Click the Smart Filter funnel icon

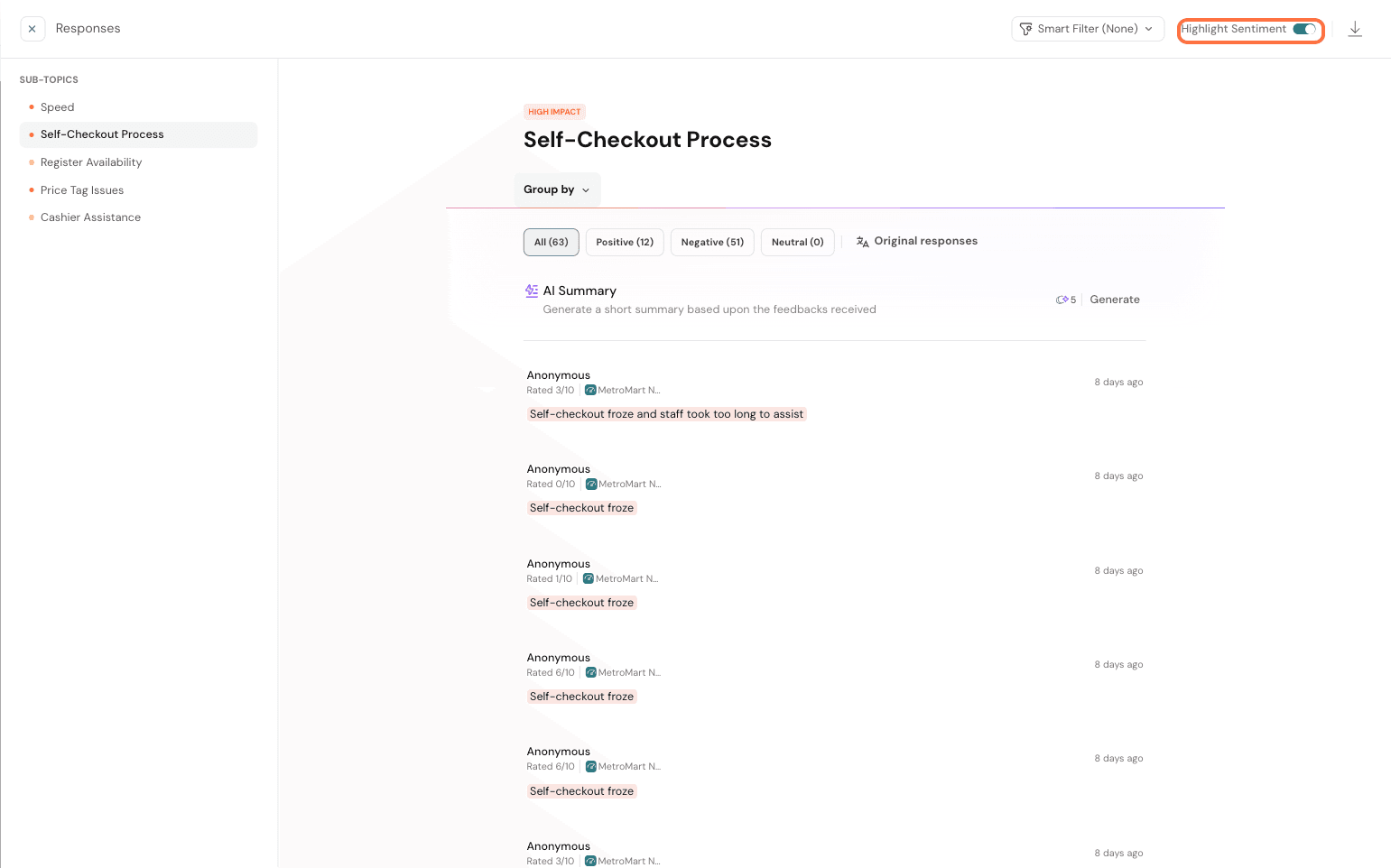click(1025, 29)
